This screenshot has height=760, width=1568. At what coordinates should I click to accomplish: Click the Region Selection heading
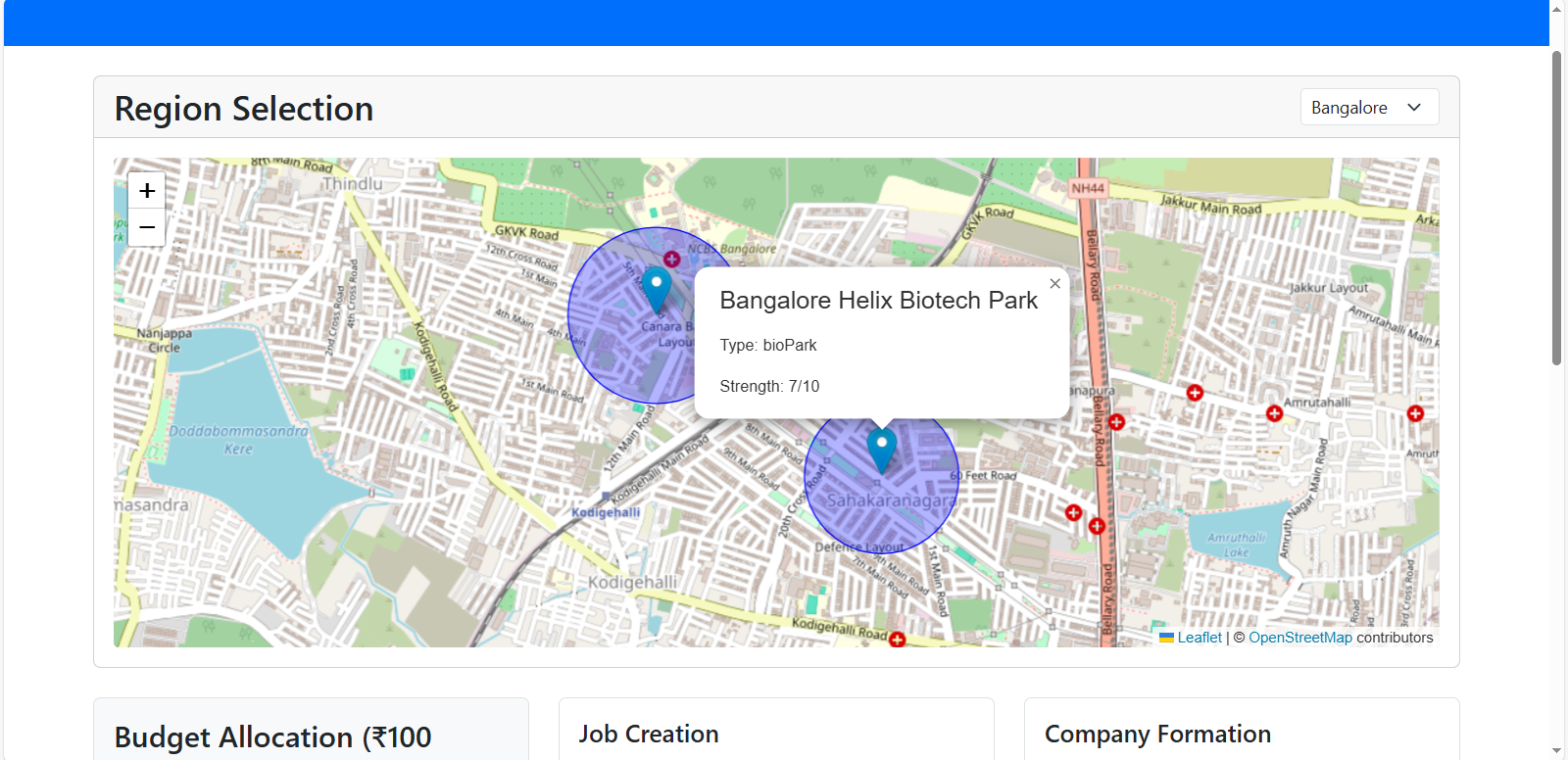(x=244, y=108)
